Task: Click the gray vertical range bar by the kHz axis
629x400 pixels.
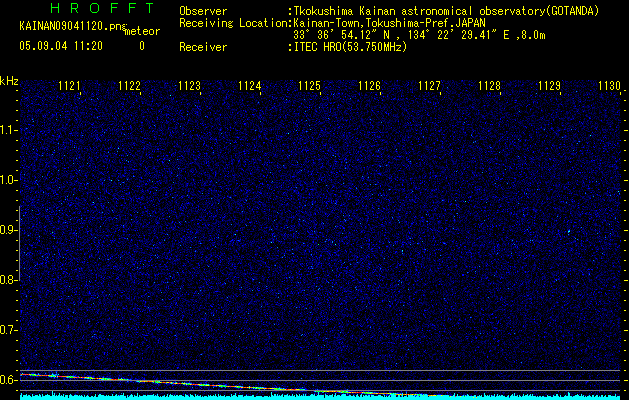Action: 19,244
